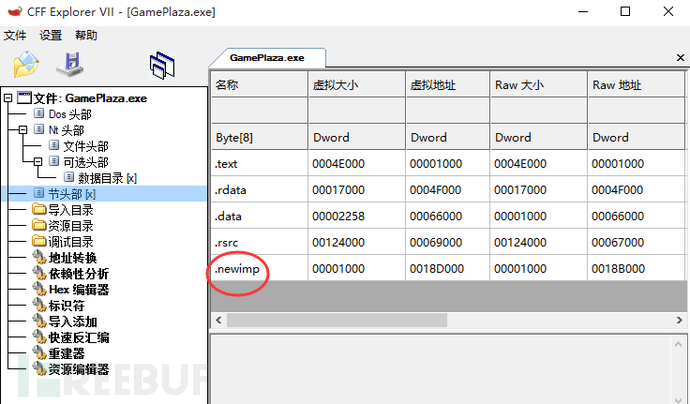Screen dimensions: 690x404
Task: Open the 快速反汇编 tool
Action: pos(79,337)
